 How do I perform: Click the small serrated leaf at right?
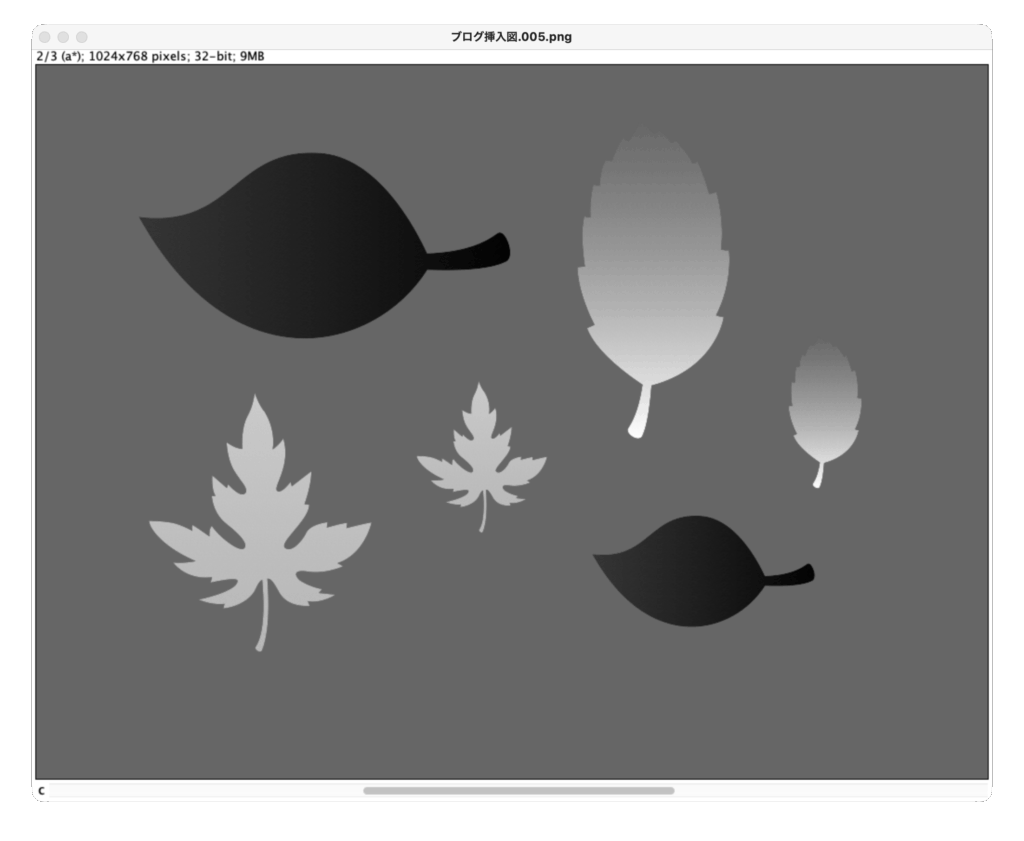(x=824, y=405)
